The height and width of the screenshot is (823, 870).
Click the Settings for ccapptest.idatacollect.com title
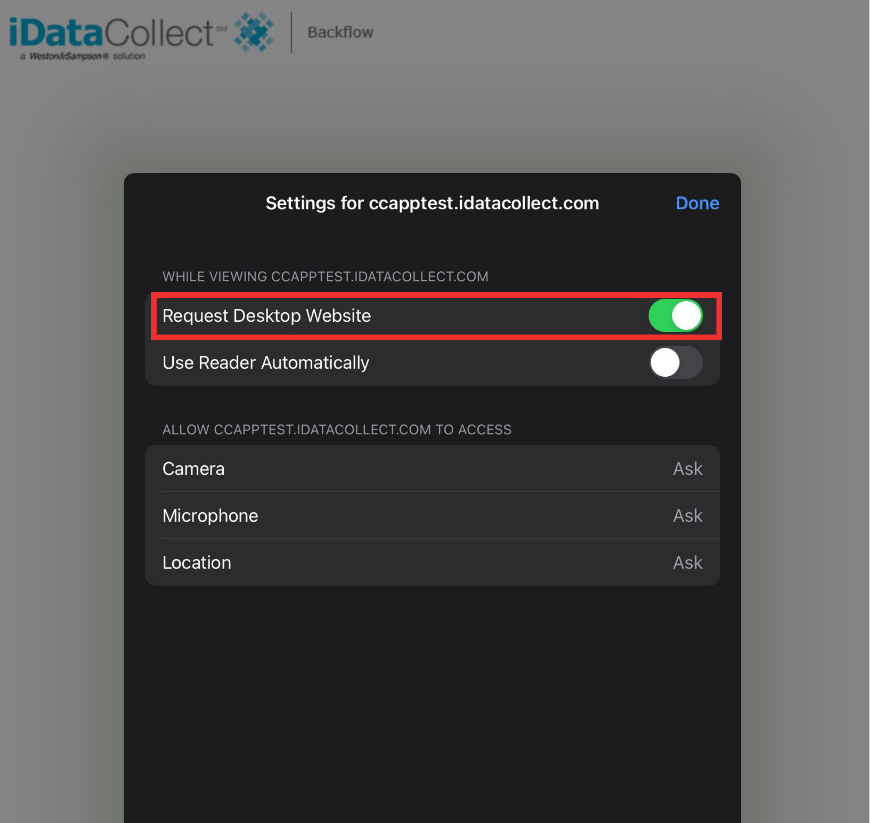(432, 203)
